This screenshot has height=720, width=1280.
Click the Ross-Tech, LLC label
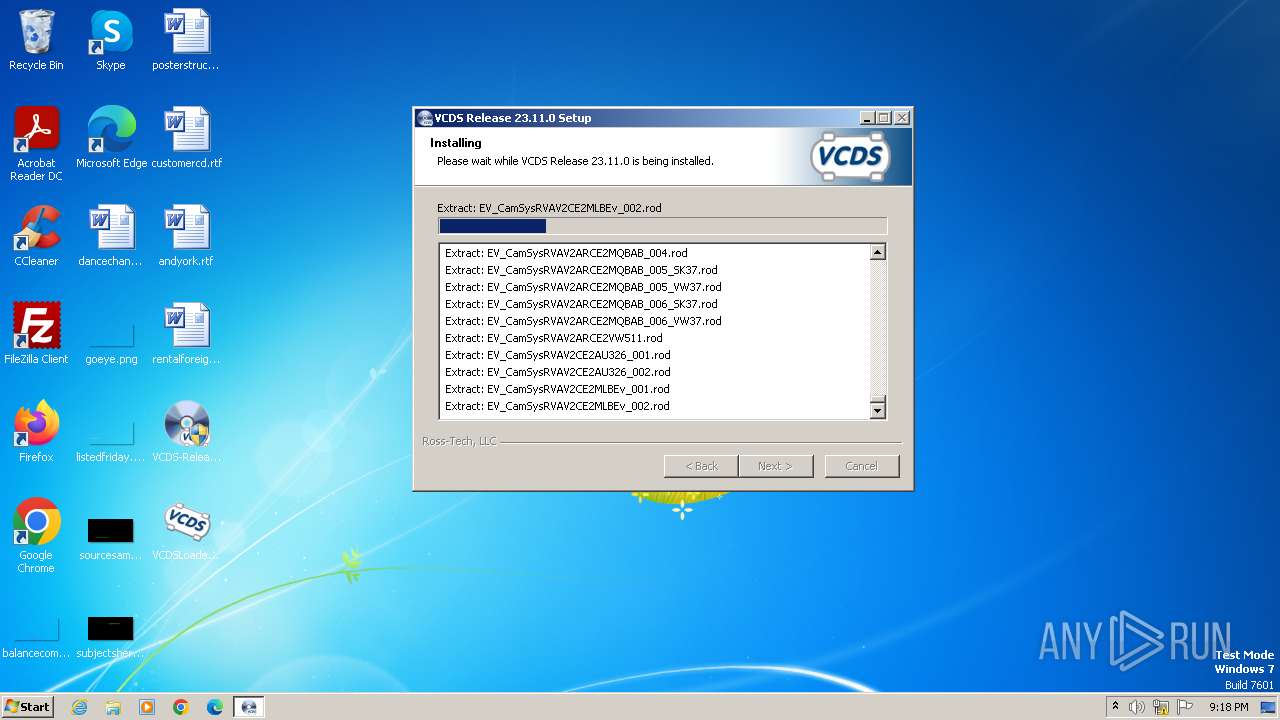pyautogui.click(x=459, y=441)
